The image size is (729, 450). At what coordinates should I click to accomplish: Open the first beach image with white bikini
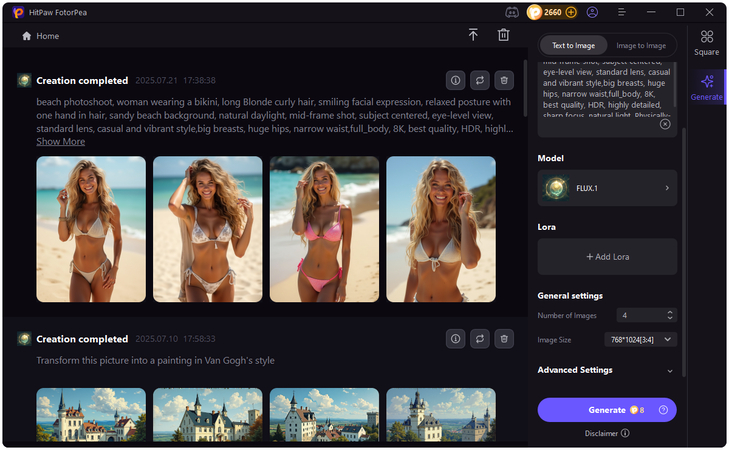pos(91,229)
